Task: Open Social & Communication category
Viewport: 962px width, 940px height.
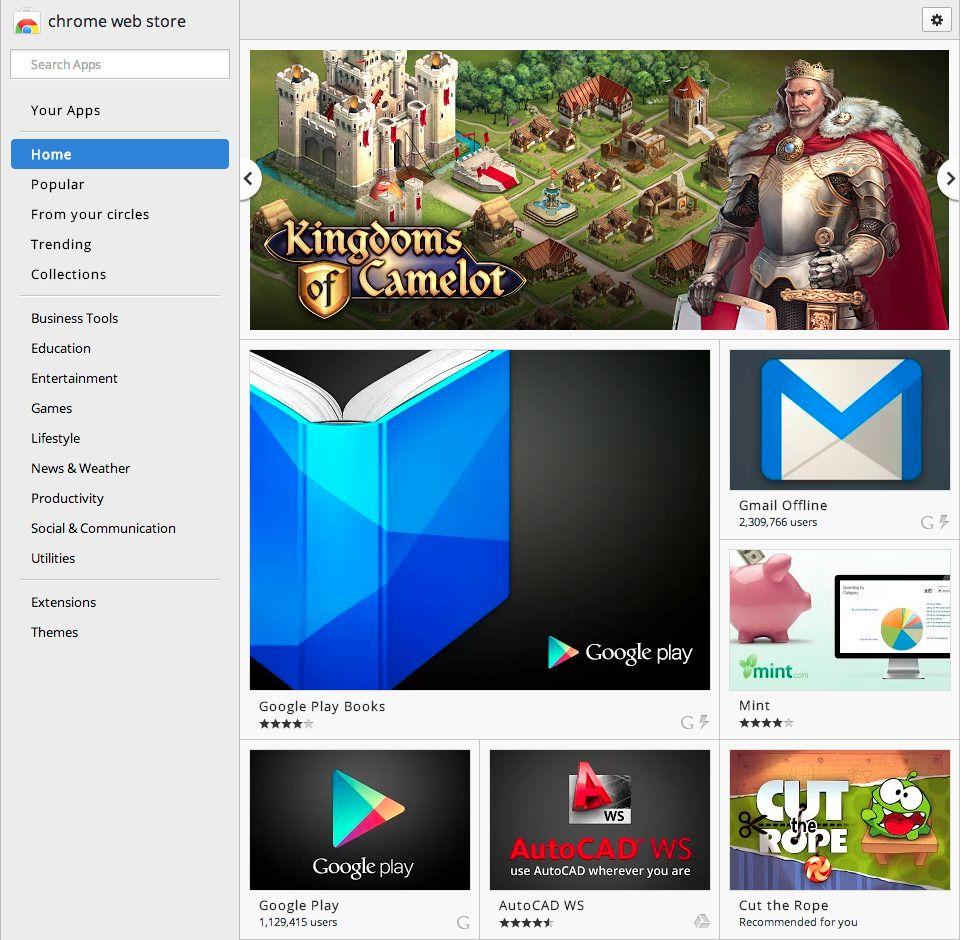Action: click(x=103, y=529)
